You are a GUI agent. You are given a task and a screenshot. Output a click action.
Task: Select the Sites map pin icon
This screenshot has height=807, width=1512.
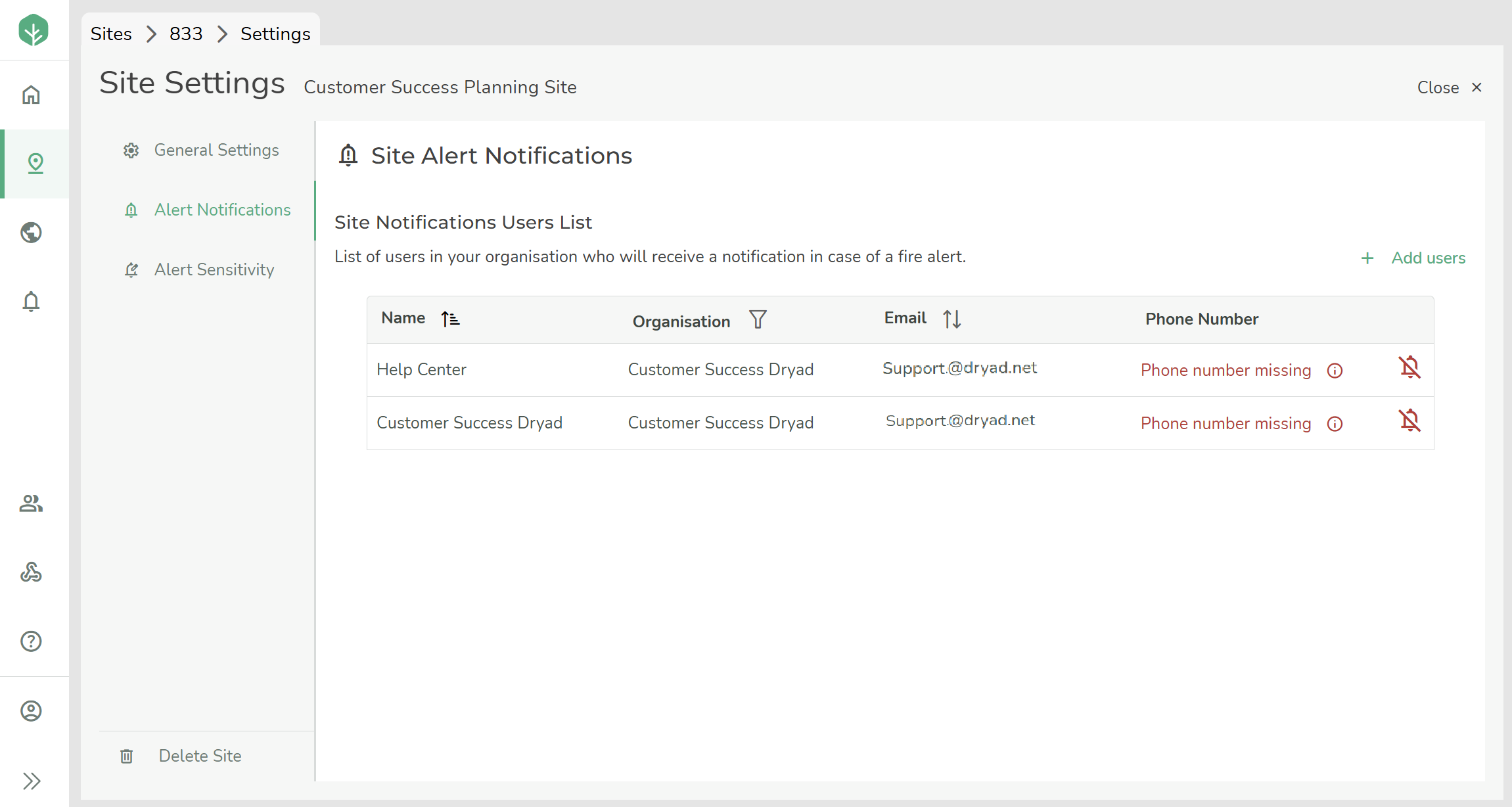(x=35, y=163)
